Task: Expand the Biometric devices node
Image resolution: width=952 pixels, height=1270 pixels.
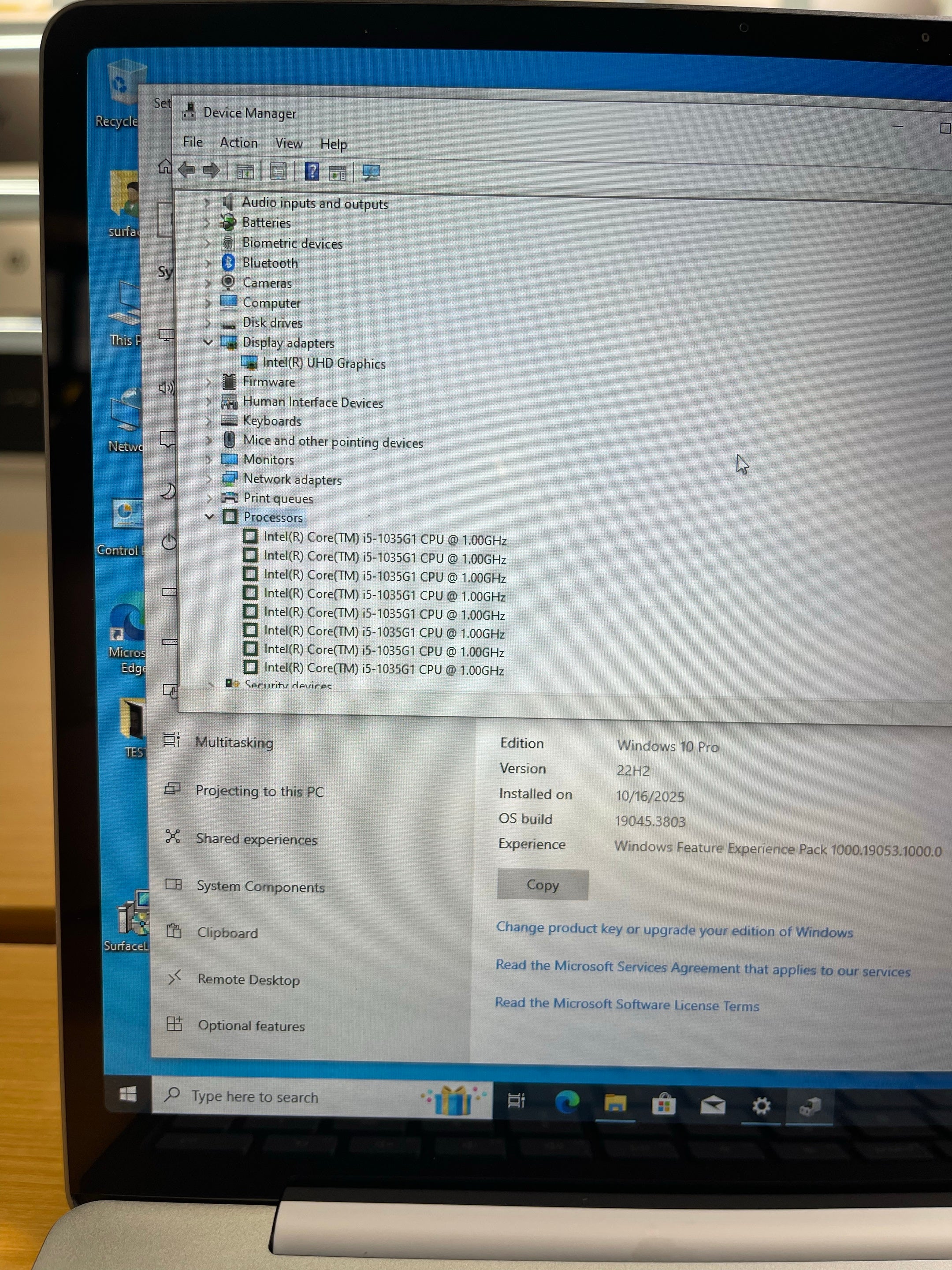Action: pyautogui.click(x=207, y=243)
